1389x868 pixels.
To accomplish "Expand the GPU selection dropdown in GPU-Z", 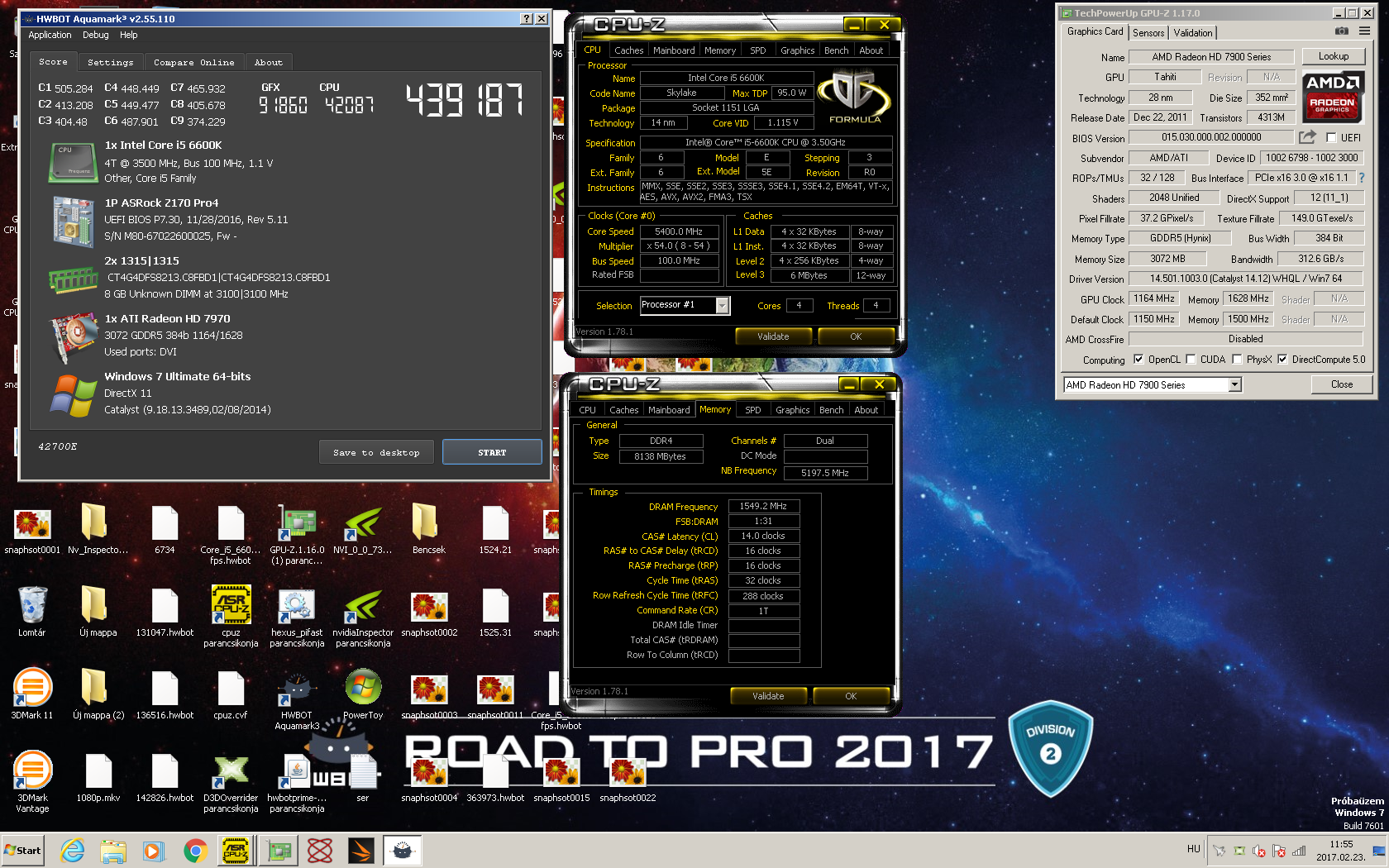I will (1234, 384).
